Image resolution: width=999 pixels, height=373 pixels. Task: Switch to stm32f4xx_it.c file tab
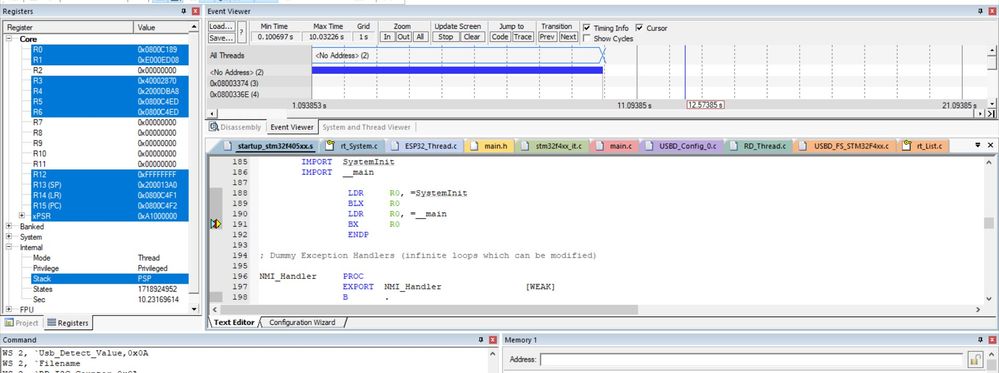[552, 146]
